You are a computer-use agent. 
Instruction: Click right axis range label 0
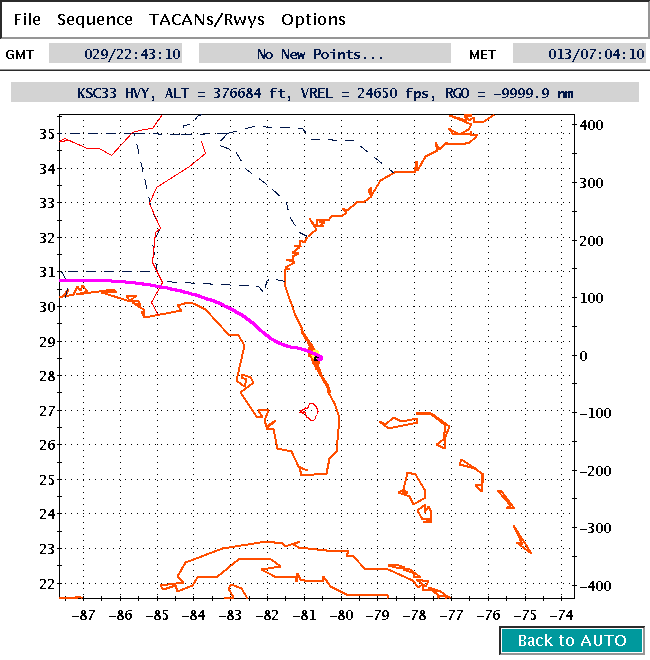click(583, 356)
